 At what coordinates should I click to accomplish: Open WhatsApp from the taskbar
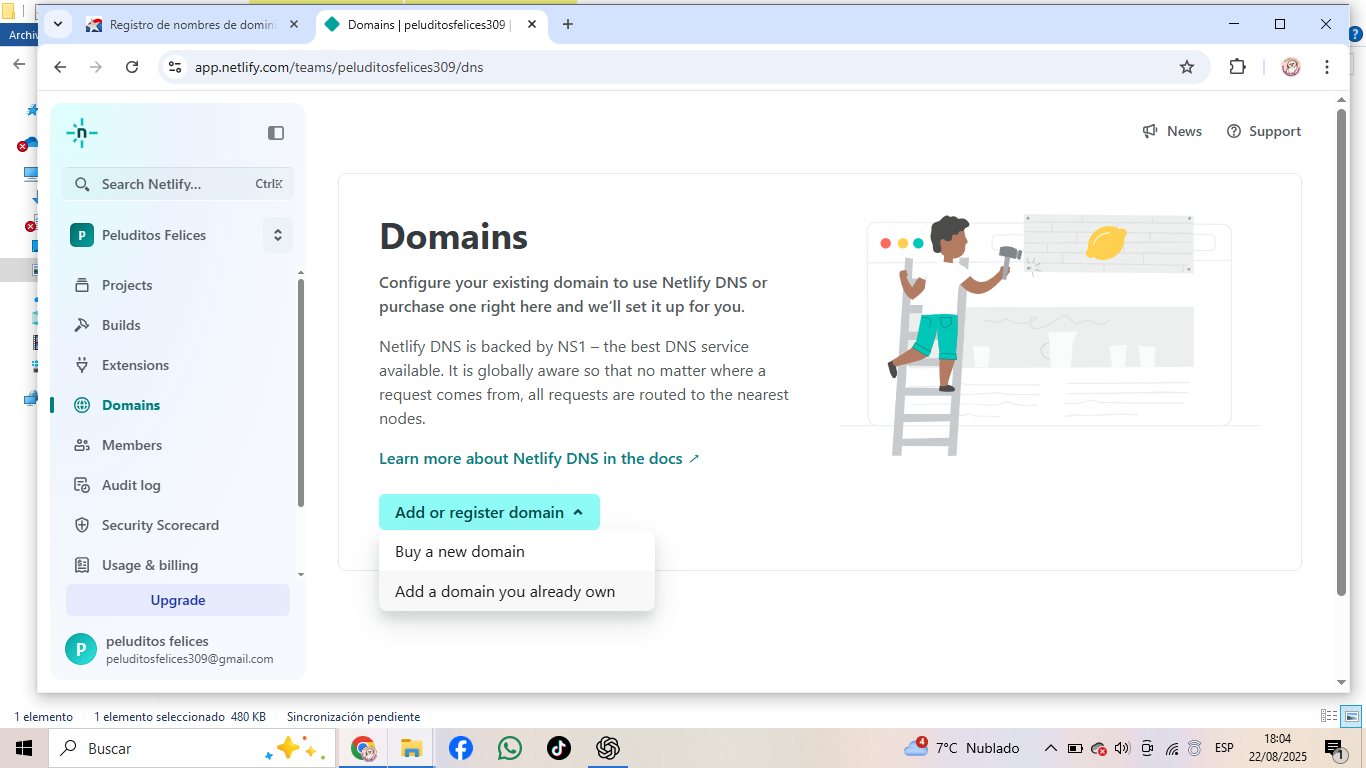pyautogui.click(x=510, y=748)
